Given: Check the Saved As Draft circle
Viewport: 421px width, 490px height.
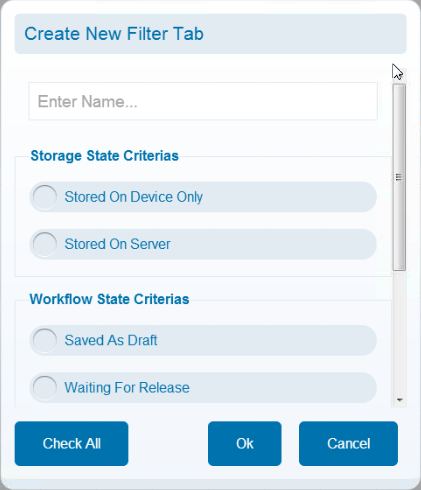Looking at the screenshot, I should click(x=44, y=340).
